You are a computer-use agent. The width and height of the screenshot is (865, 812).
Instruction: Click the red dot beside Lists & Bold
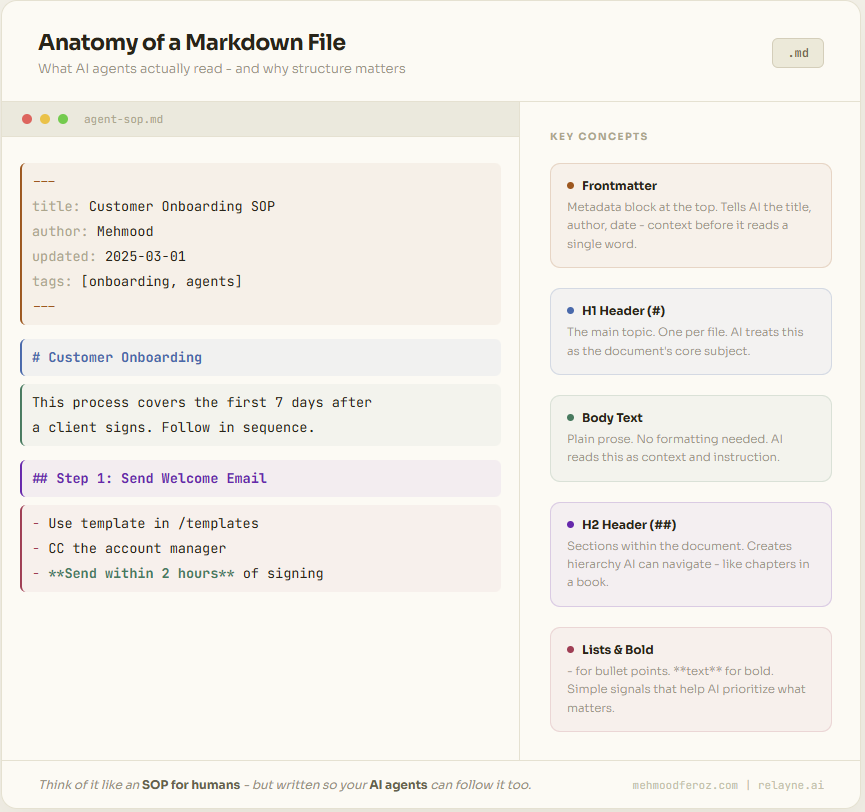tap(570, 650)
